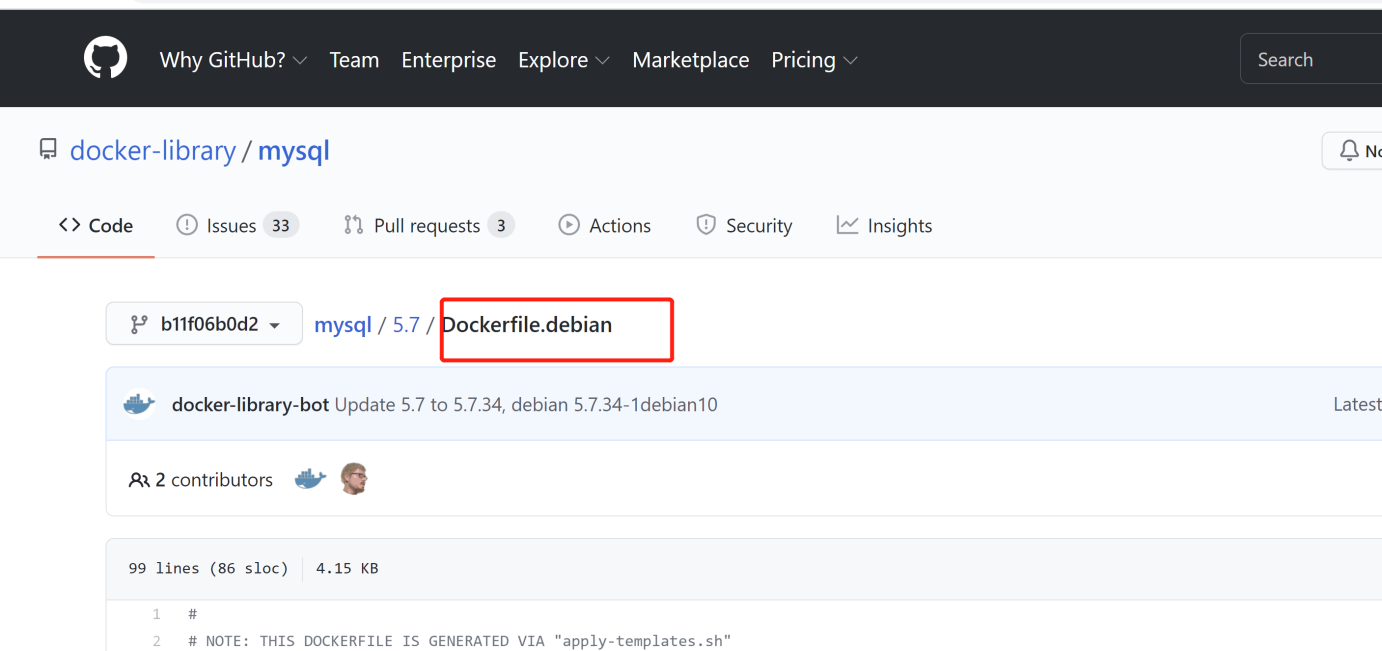Viewport: 1382px width, 651px height.
Task: Open the 5.7 folder in breadcrumb
Action: pyautogui.click(x=406, y=325)
